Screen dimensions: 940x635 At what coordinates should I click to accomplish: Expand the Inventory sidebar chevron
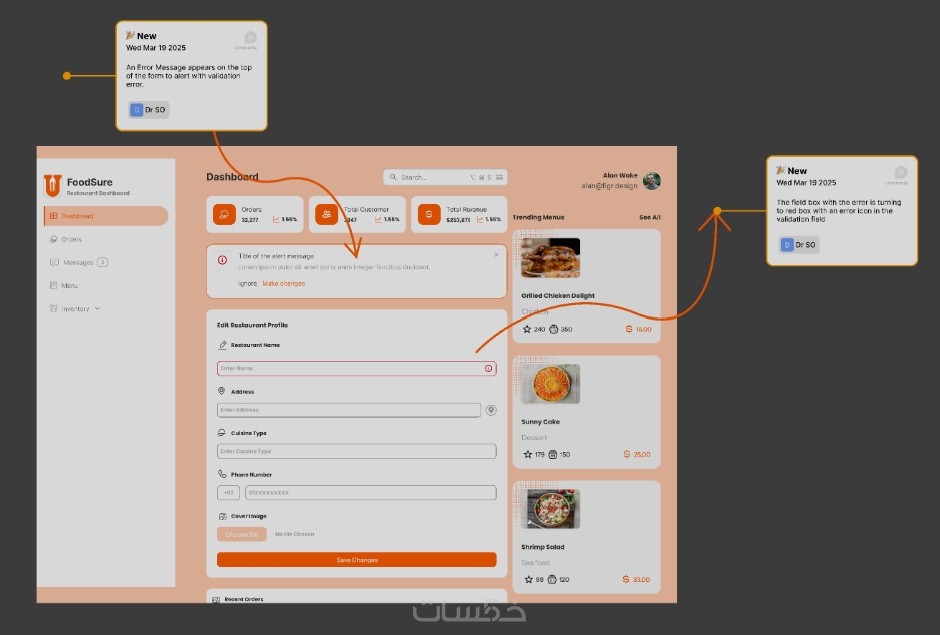[98, 308]
